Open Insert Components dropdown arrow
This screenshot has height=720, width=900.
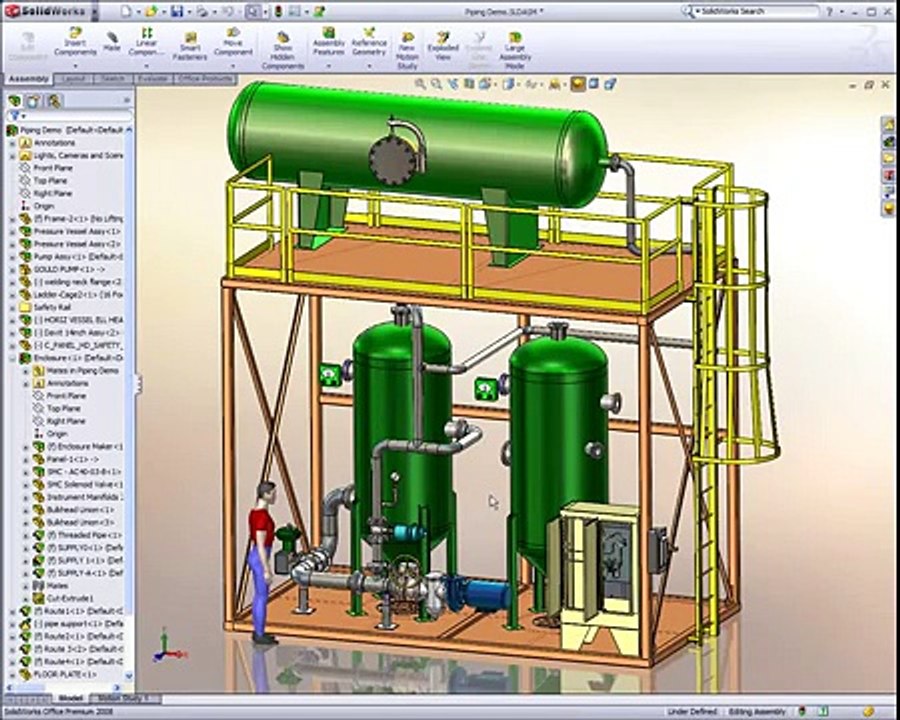click(x=75, y=65)
